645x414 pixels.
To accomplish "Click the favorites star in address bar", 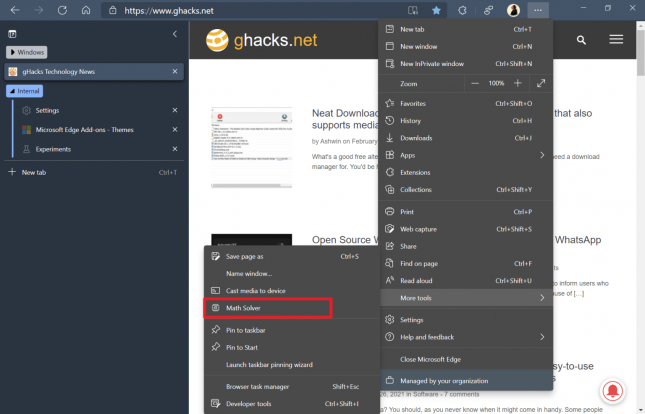I will [437, 10].
